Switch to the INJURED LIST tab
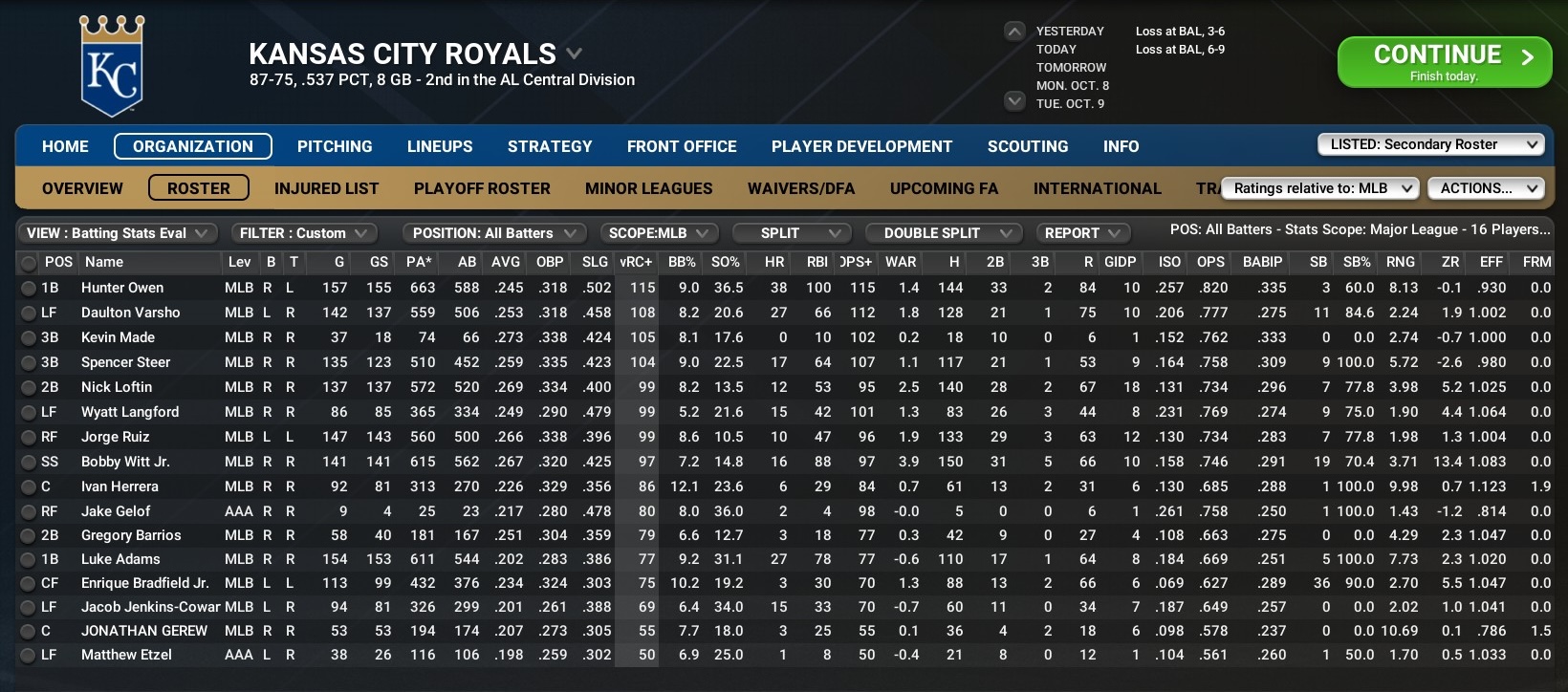1568x692 pixels. click(x=326, y=188)
